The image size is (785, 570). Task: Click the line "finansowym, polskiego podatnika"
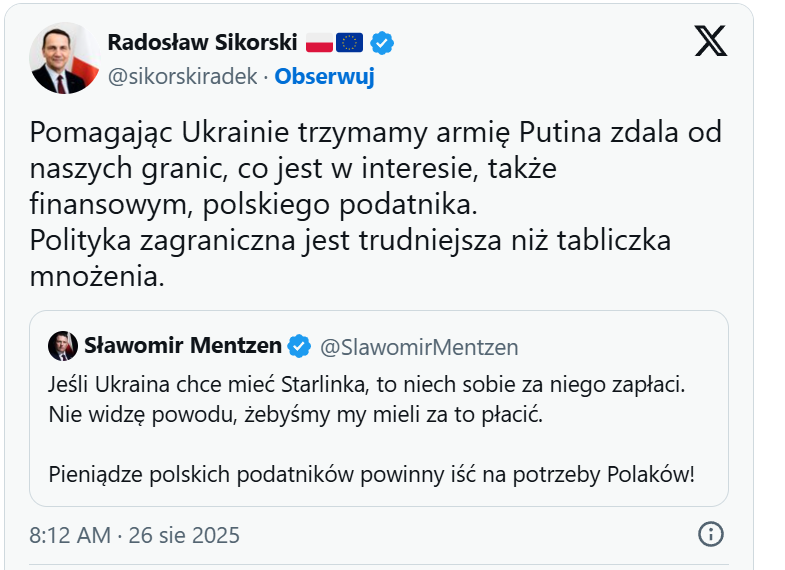click(x=254, y=205)
